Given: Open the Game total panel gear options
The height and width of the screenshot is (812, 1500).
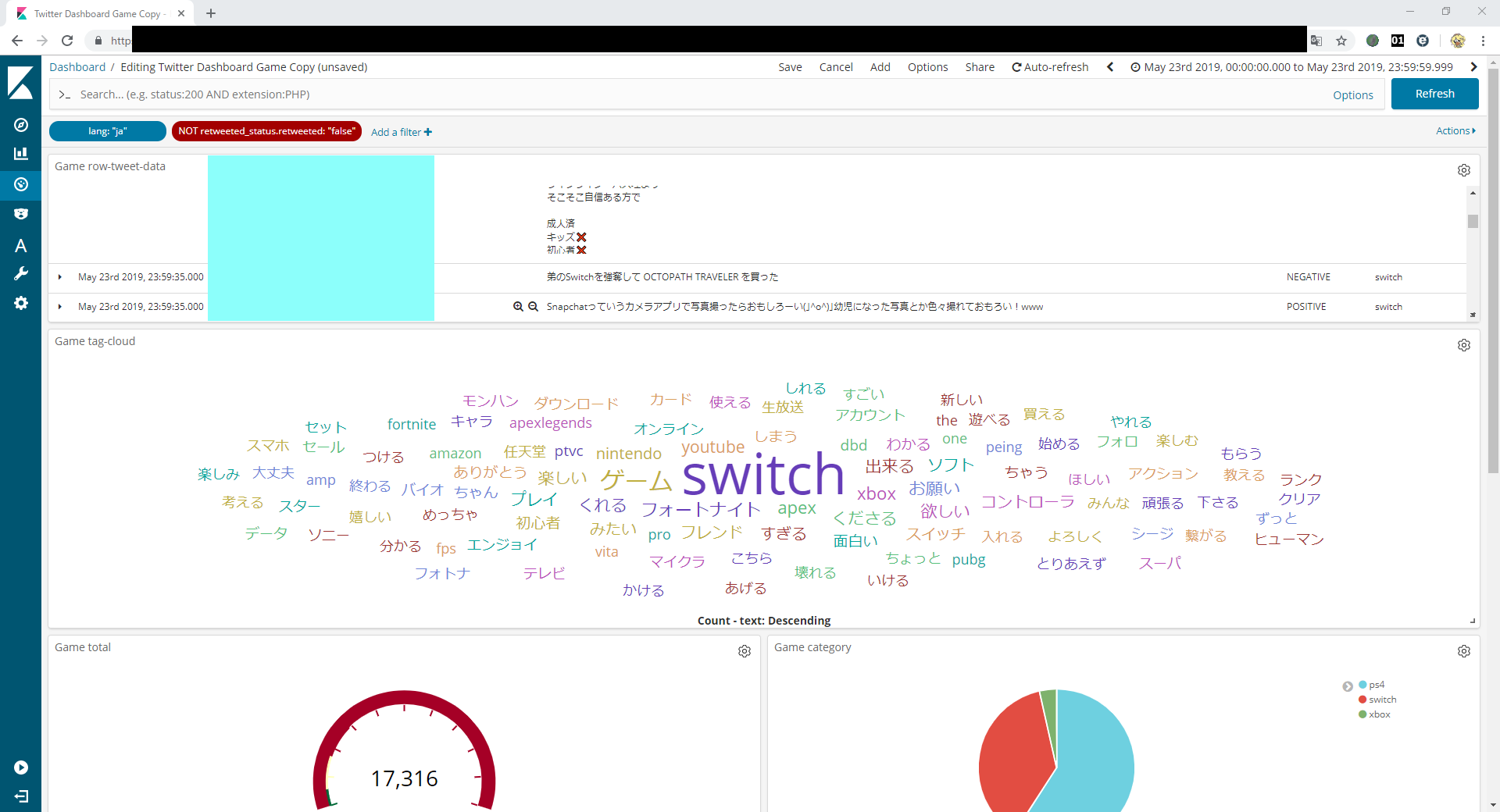Looking at the screenshot, I should 744,651.
